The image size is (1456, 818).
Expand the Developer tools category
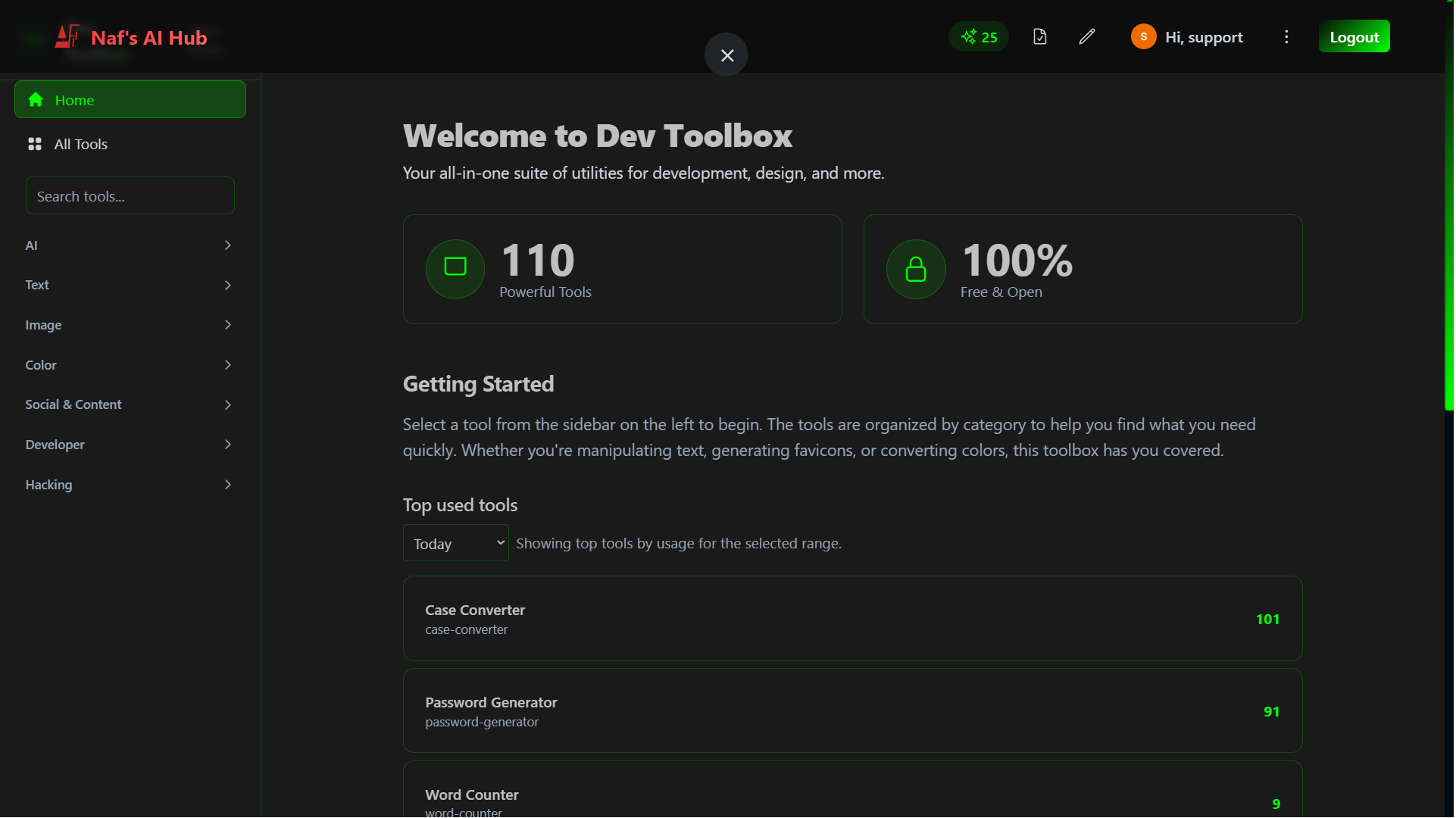[x=227, y=445]
